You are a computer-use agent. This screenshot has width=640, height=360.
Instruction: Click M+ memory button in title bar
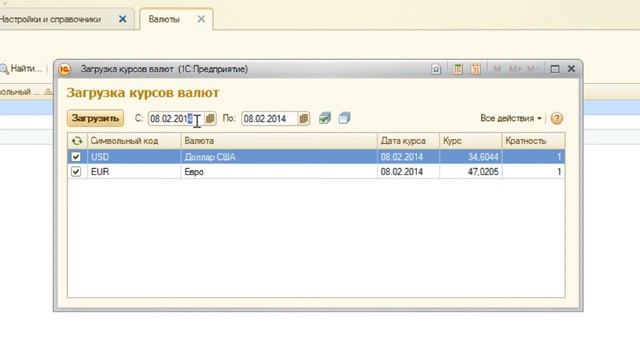[x=515, y=69]
